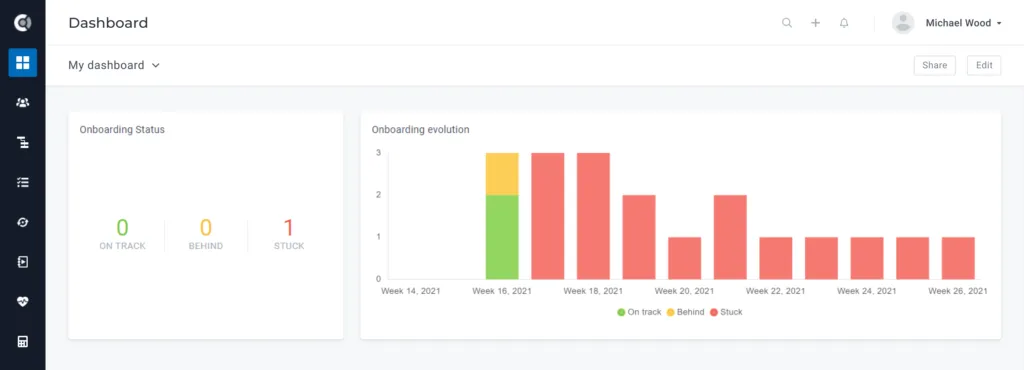
Task: Click the Week 16, 2021 axis label
Action: tap(502, 291)
